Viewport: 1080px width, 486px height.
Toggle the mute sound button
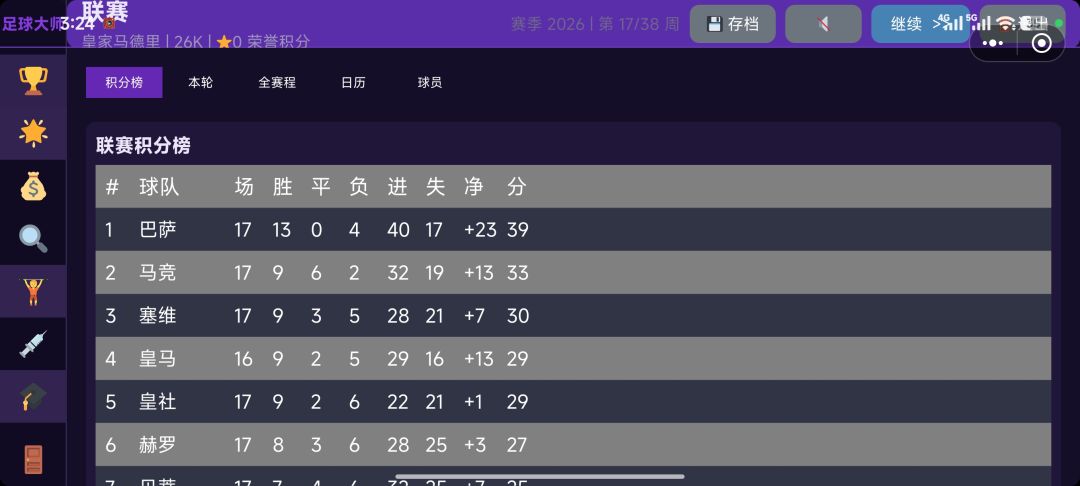[x=823, y=24]
